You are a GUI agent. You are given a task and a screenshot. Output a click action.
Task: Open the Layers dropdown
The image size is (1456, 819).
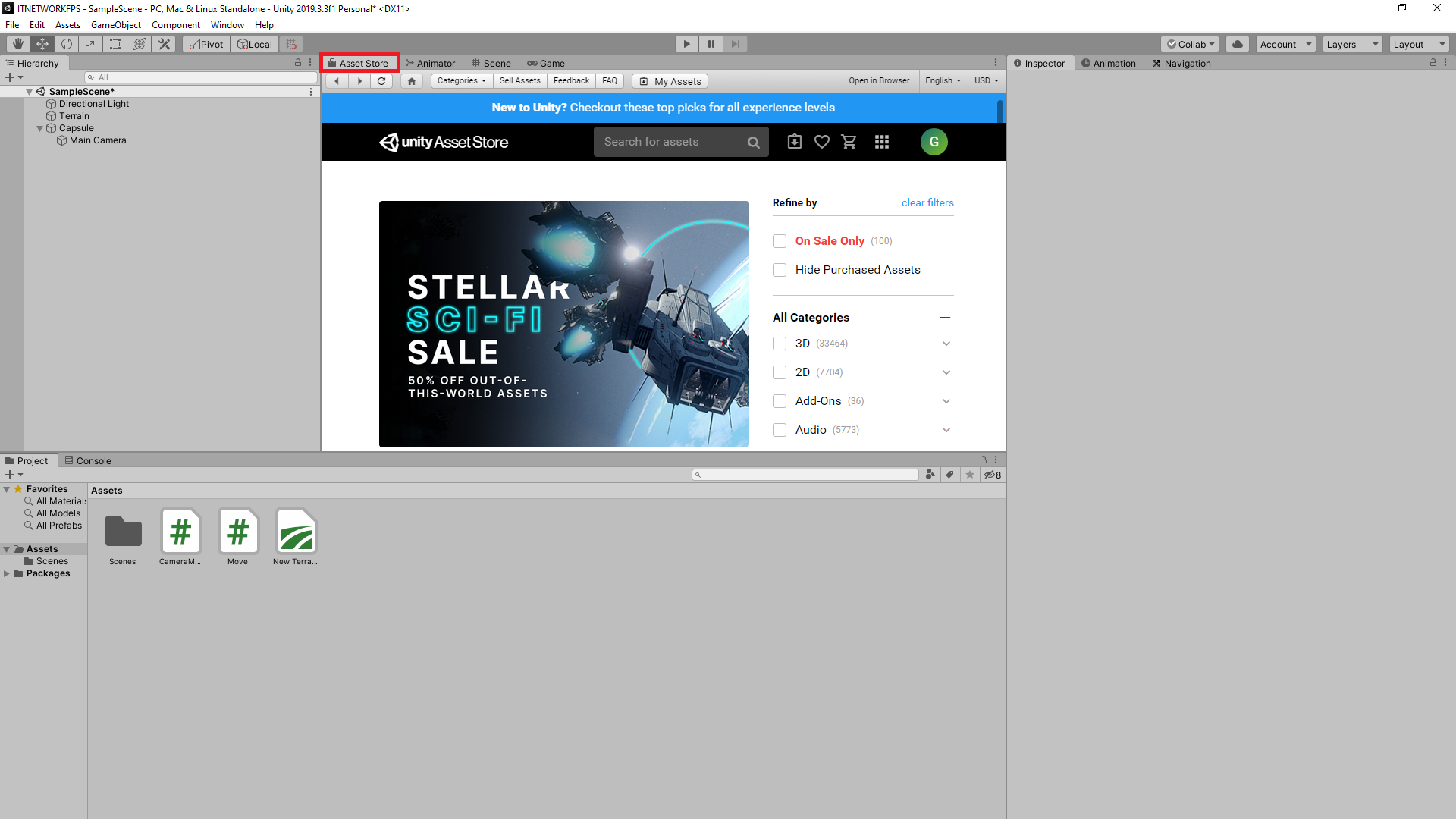point(1352,44)
